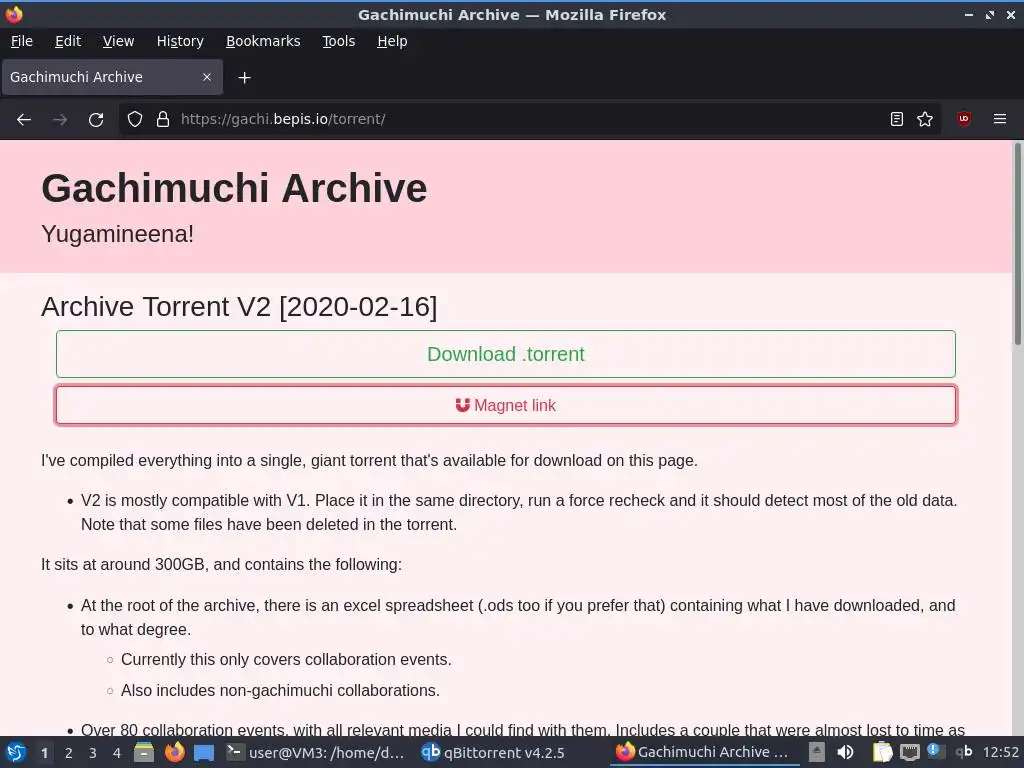
Task: Open the Bookmarks menu
Action: [263, 41]
